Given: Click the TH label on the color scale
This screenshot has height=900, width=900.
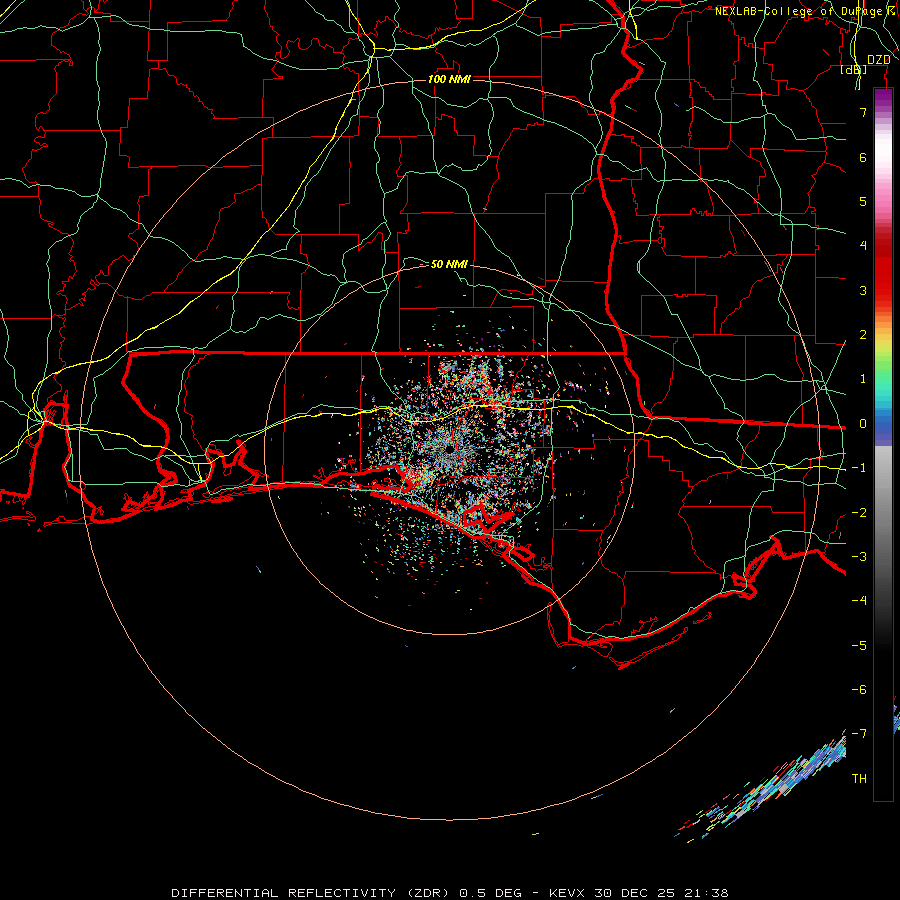Looking at the screenshot, I should (x=859, y=779).
